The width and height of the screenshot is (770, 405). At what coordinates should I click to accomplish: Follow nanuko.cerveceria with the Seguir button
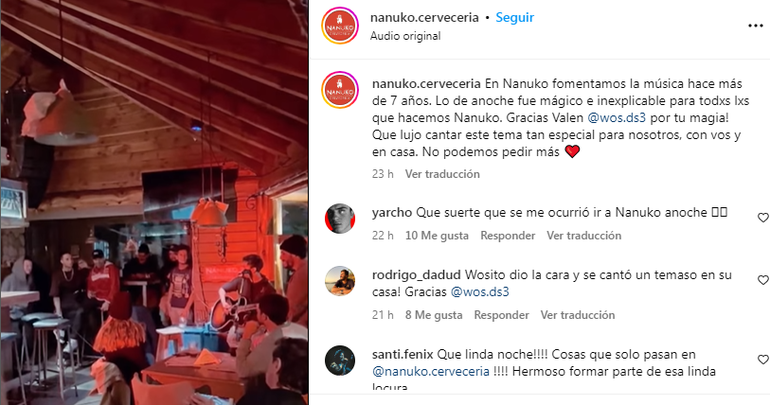pyautogui.click(x=514, y=18)
